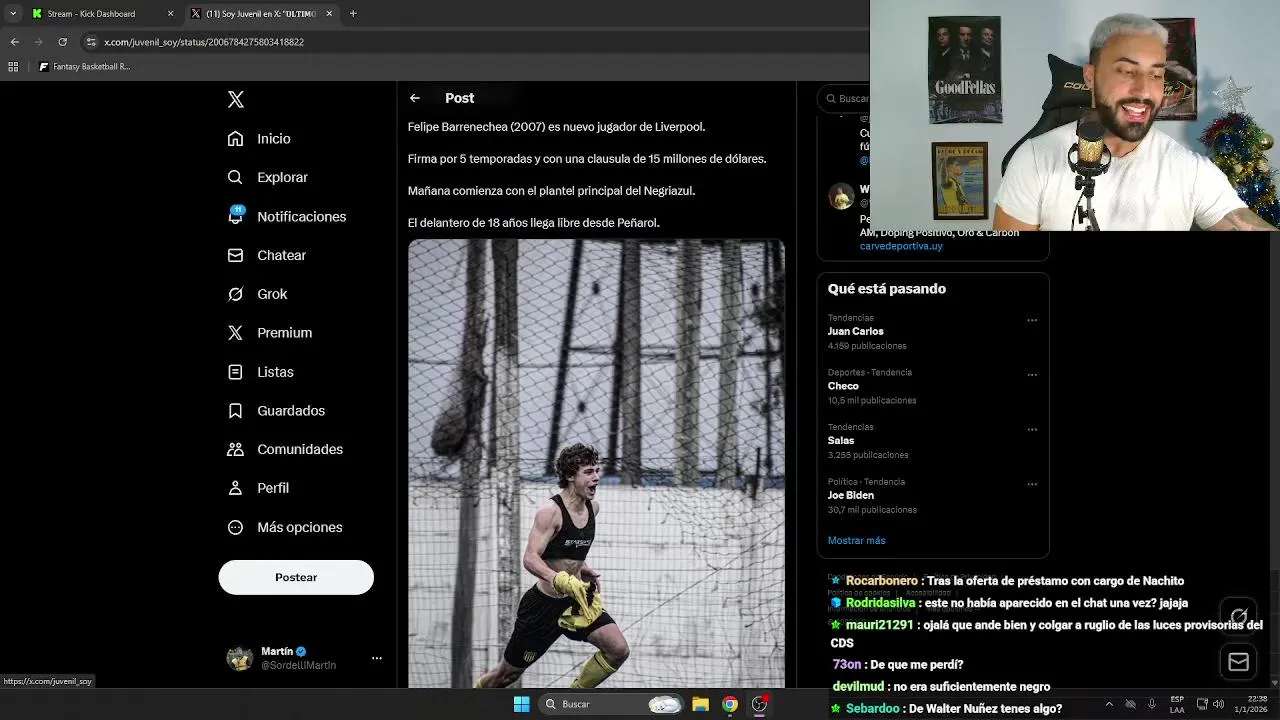
Task: Open Chrome from taskbar
Action: tap(730, 704)
